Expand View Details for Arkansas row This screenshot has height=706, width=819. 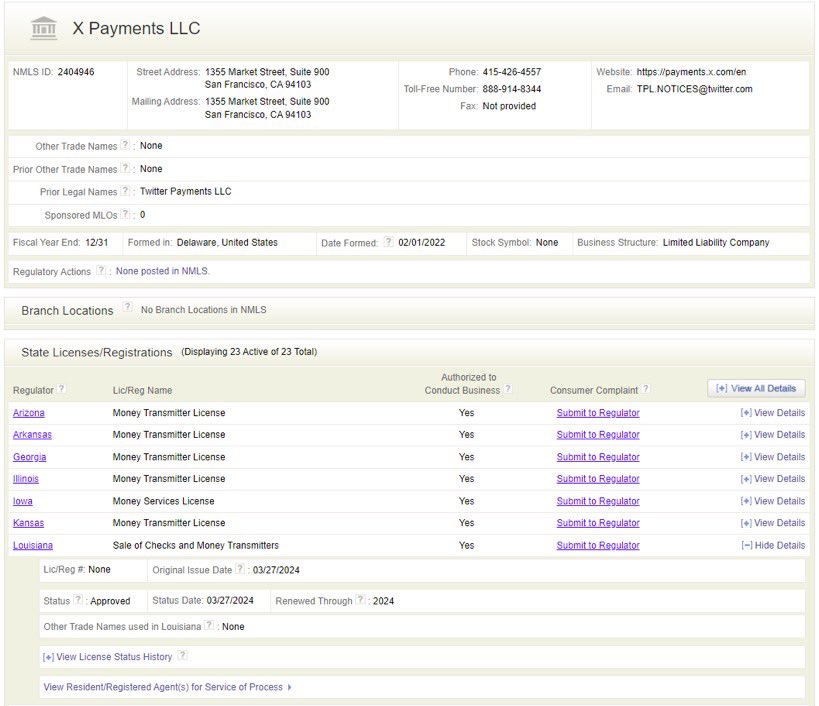tap(773, 434)
